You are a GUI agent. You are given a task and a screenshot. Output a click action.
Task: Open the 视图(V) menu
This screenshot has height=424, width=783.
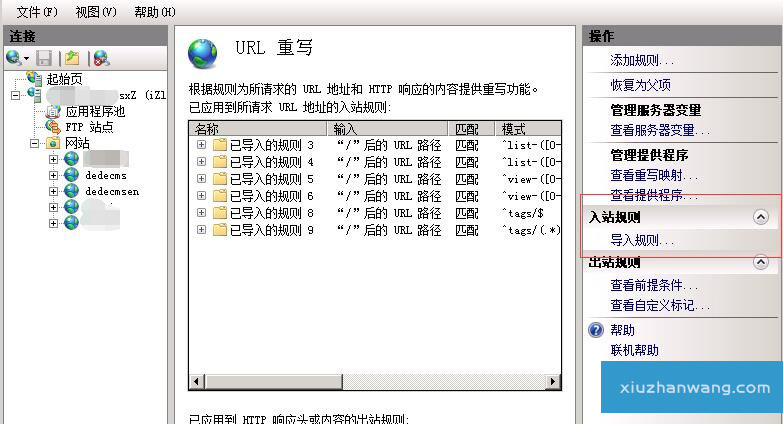(96, 12)
